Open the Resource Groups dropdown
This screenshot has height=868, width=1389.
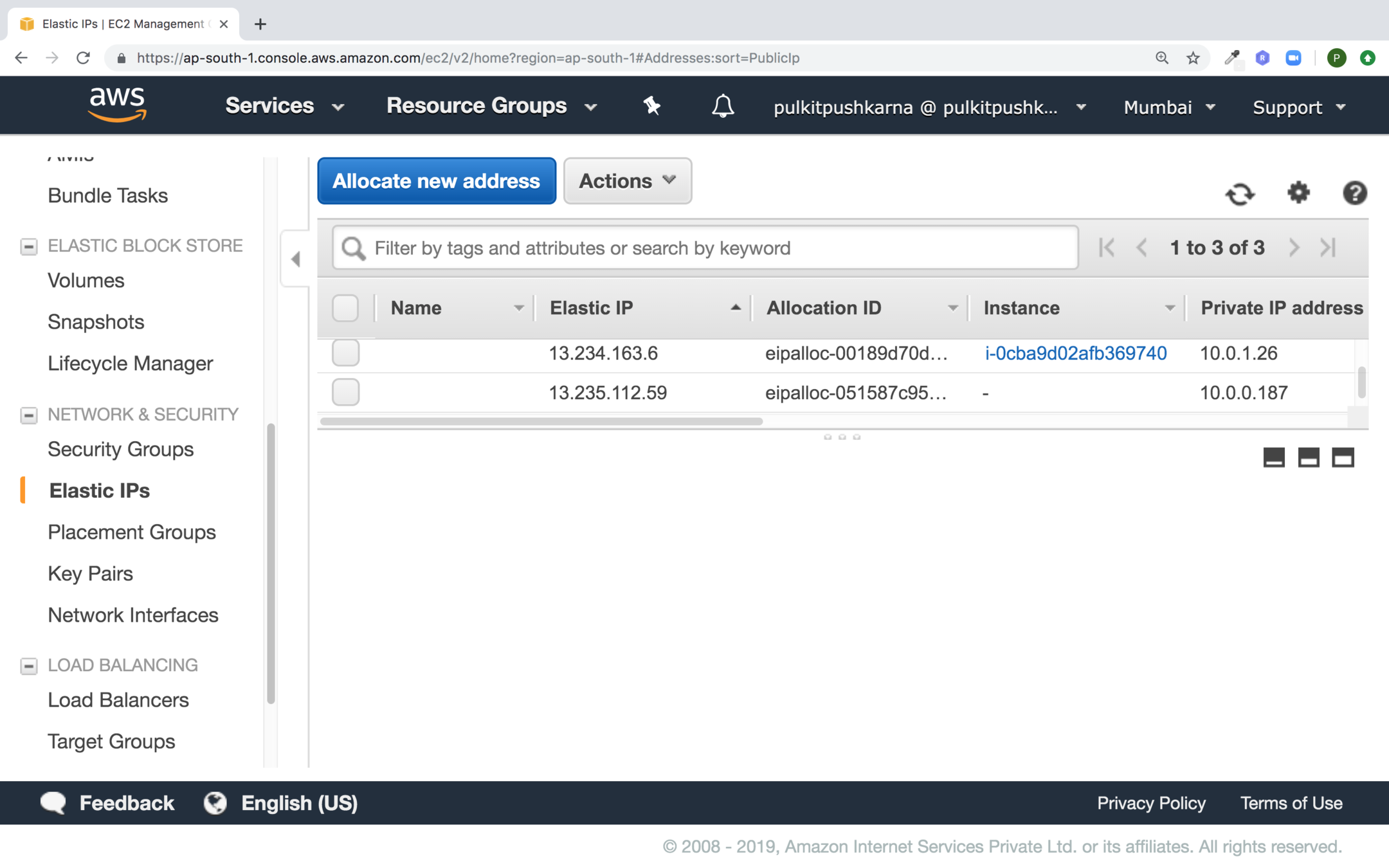(x=492, y=105)
